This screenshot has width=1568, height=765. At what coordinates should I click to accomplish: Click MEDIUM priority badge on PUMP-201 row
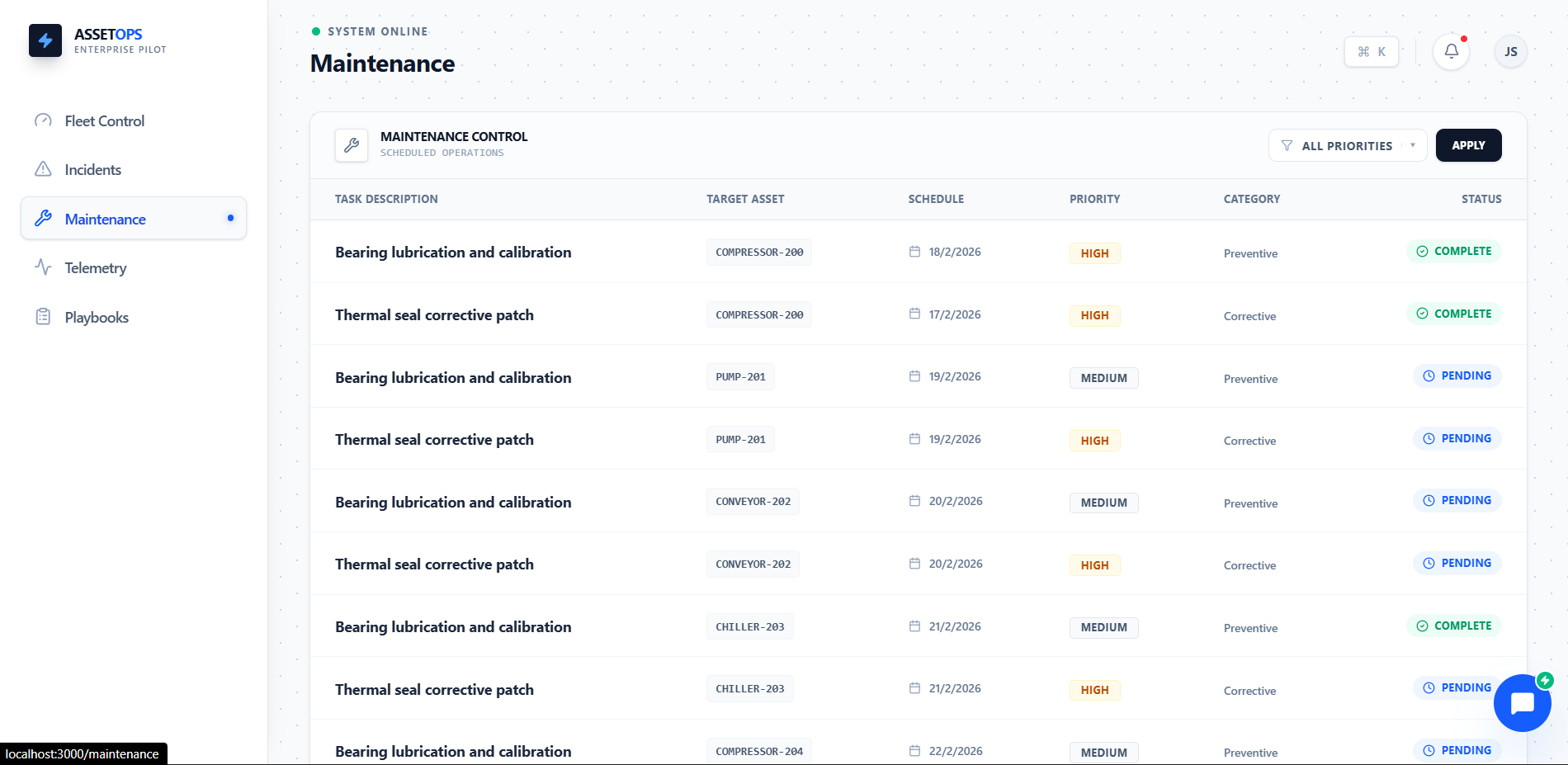(1104, 378)
